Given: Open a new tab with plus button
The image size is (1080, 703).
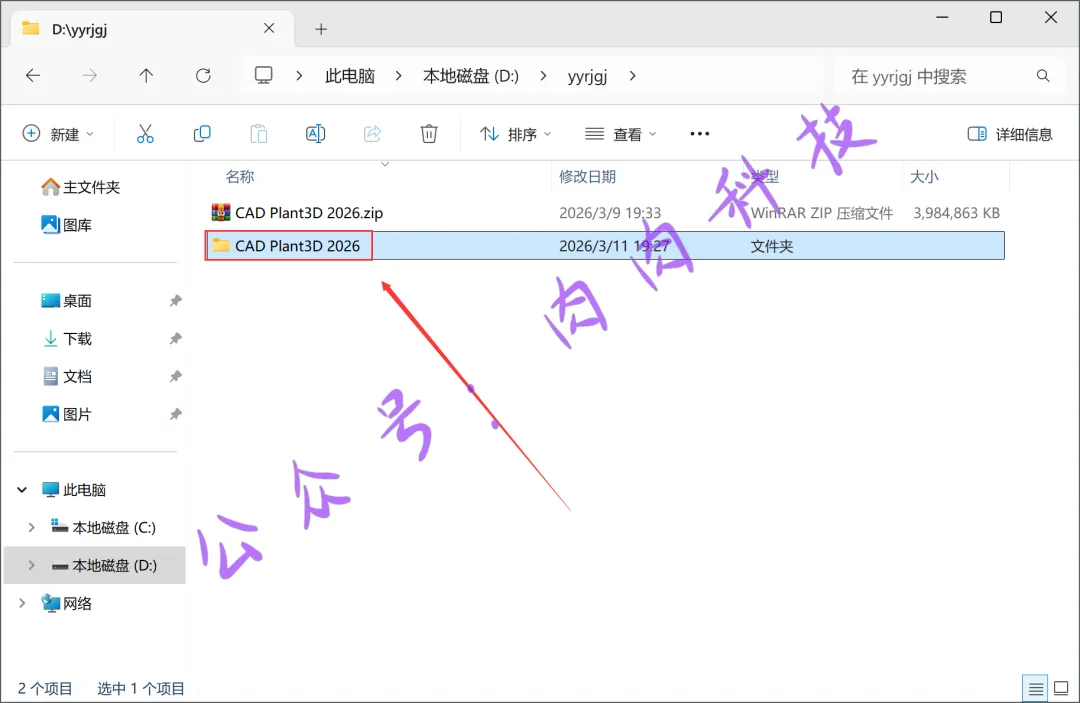Looking at the screenshot, I should tap(321, 29).
